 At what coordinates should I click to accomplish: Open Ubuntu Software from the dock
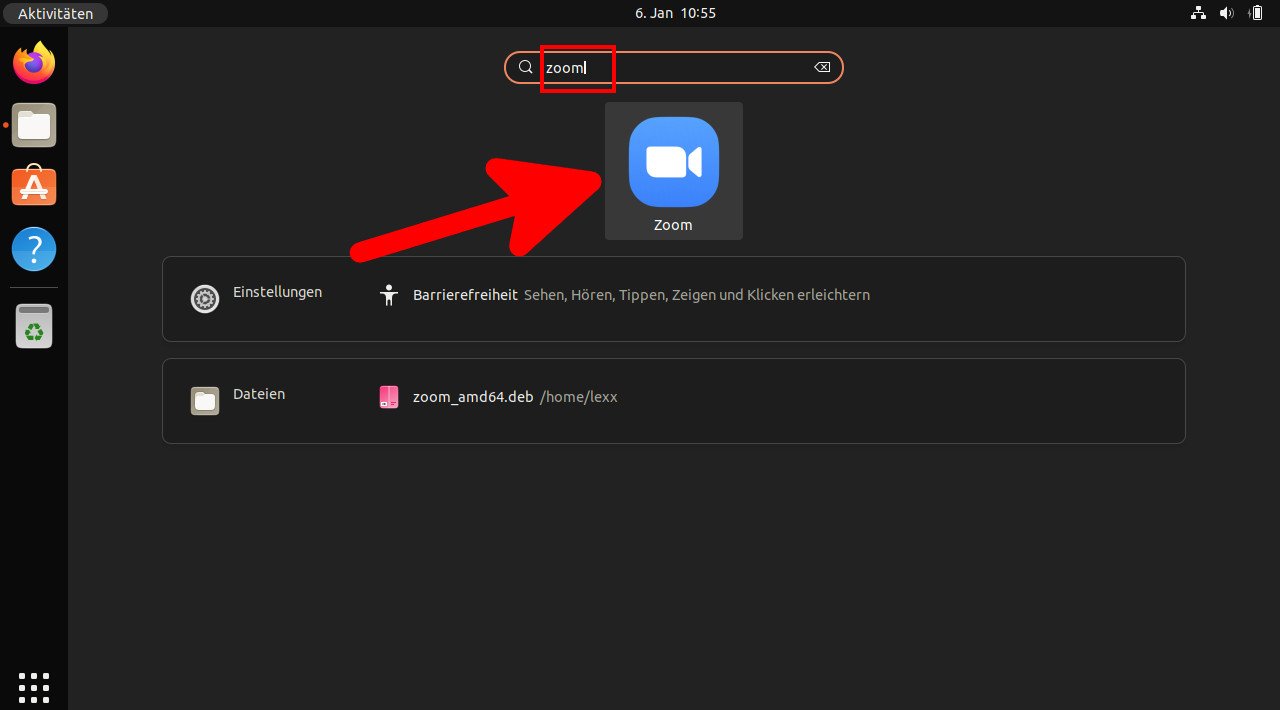point(34,186)
